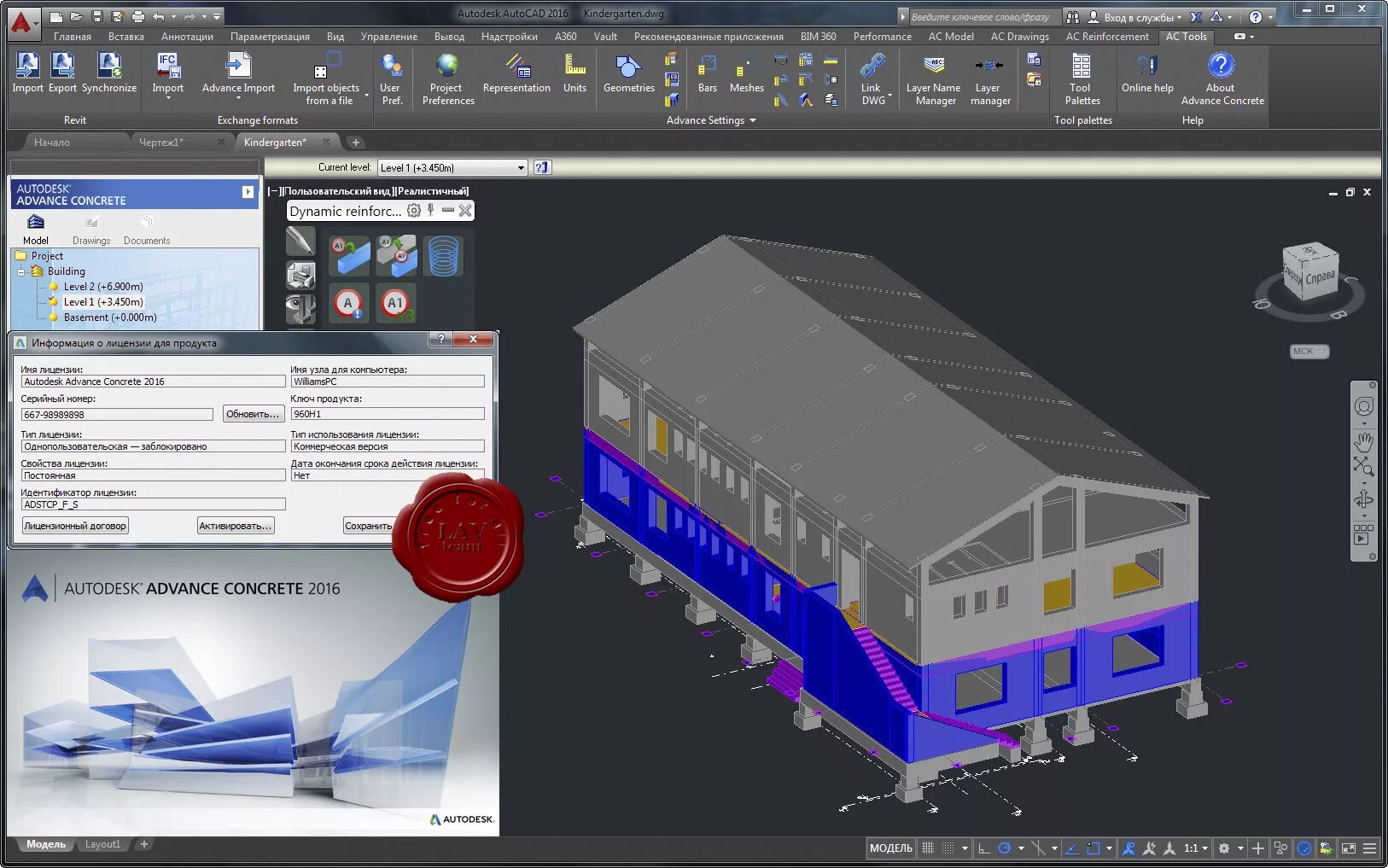Click the Обновить button

coord(253,414)
